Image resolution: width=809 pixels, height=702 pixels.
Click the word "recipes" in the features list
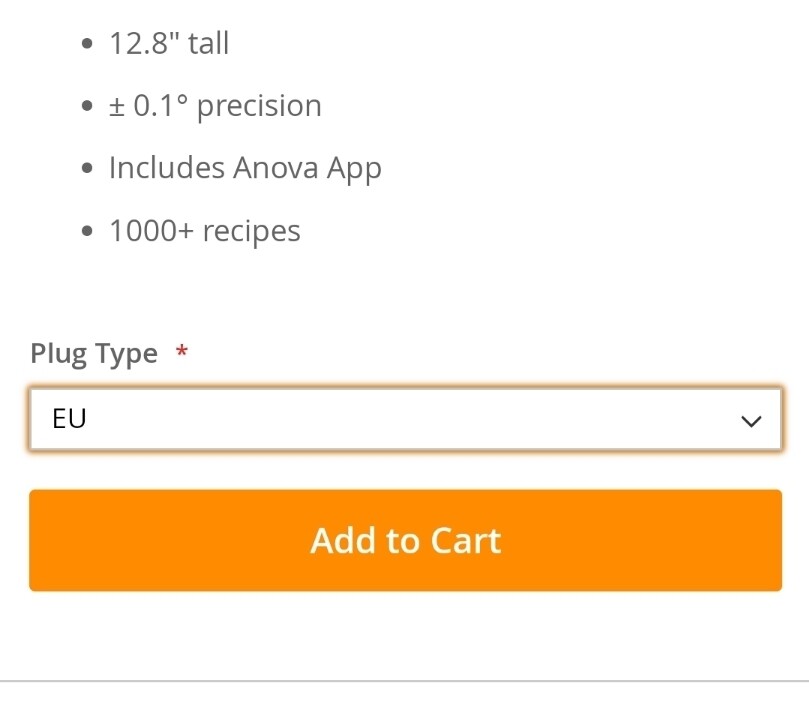click(251, 232)
